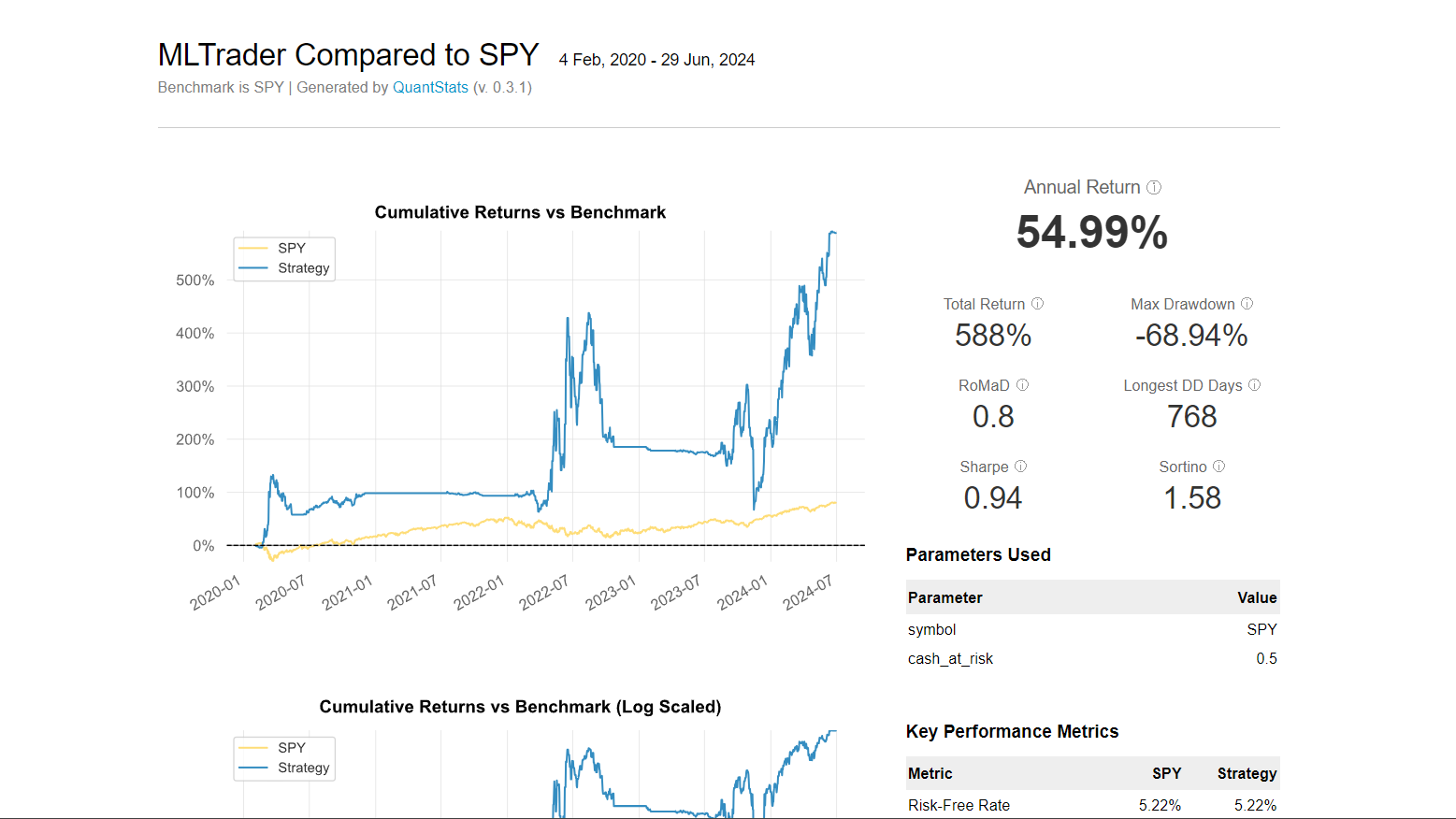Click the Longest DD Days info icon
The height and width of the screenshot is (819, 1456).
point(1254,385)
